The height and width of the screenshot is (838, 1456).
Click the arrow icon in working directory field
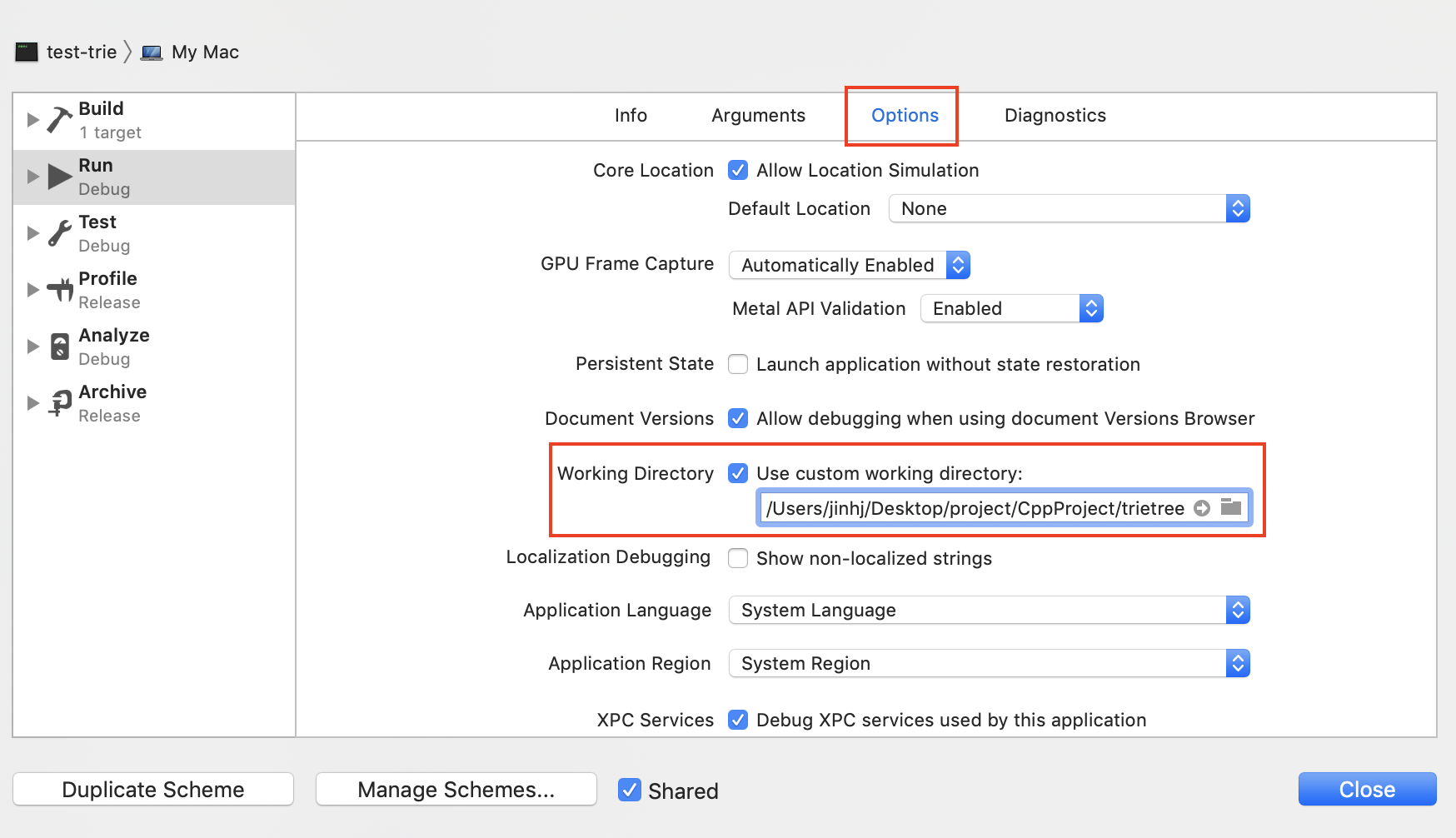coord(1202,508)
